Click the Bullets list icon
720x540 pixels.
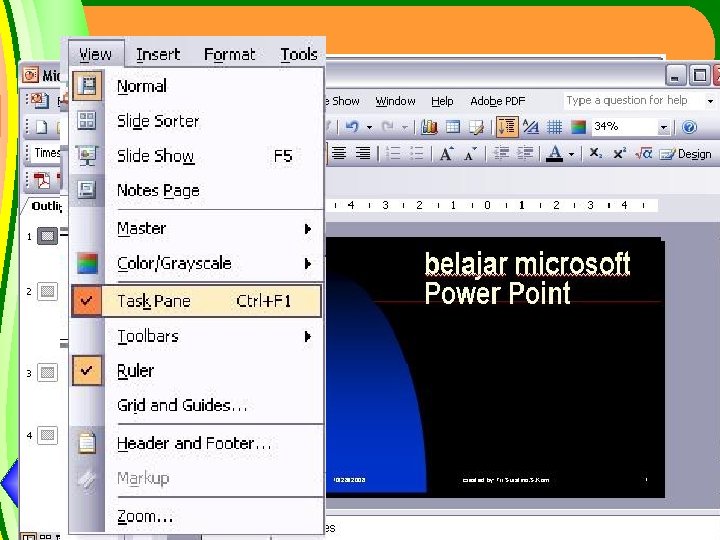click(417, 153)
